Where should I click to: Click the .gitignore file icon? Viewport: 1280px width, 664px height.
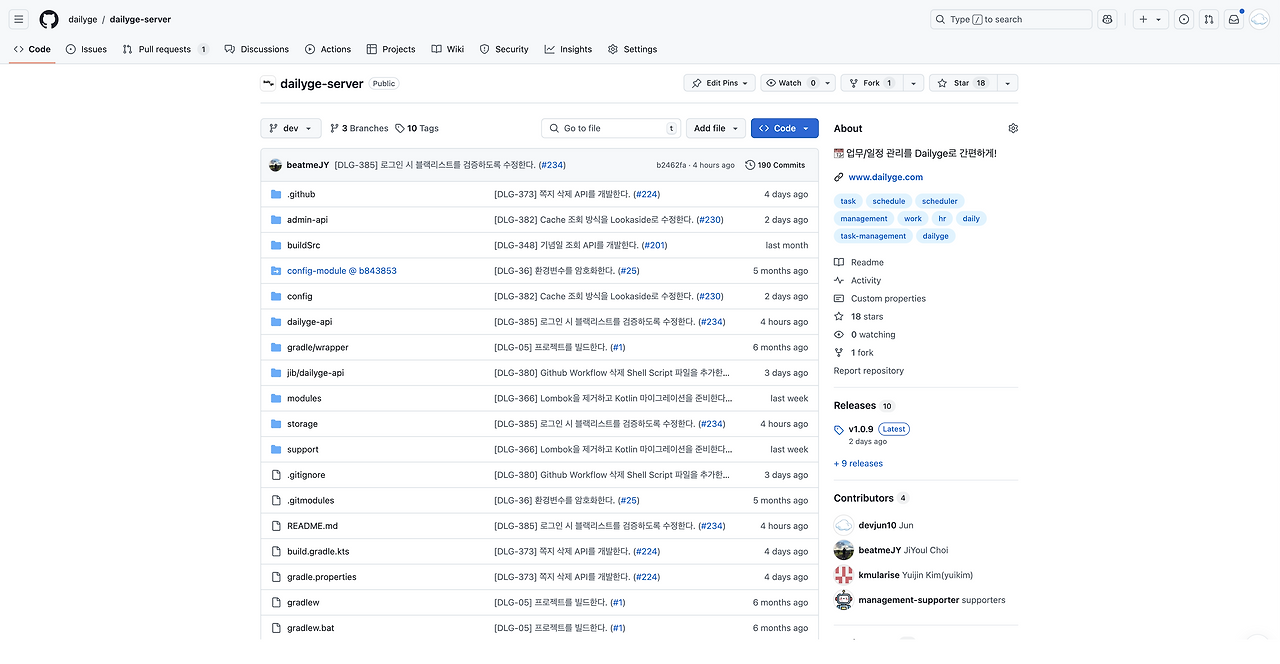click(x=277, y=475)
